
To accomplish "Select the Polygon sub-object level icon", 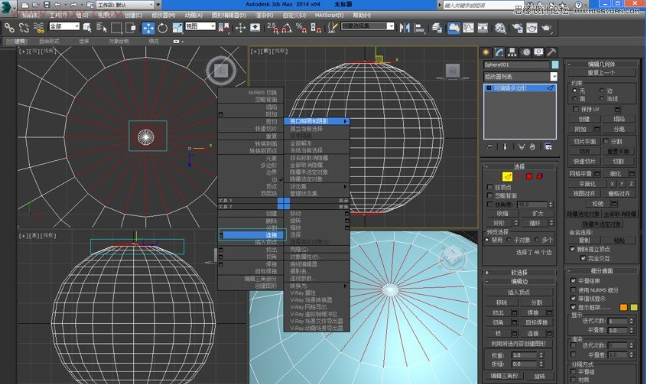I will tap(529, 176).
